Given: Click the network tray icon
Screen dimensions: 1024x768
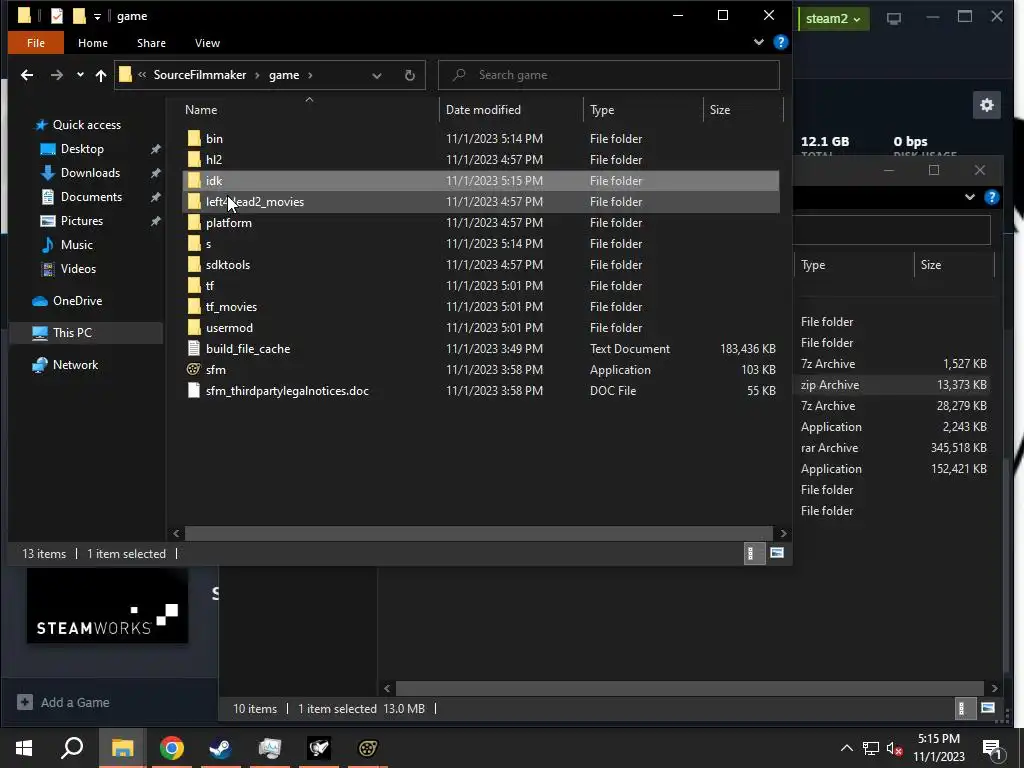Looking at the screenshot, I should click(871, 748).
